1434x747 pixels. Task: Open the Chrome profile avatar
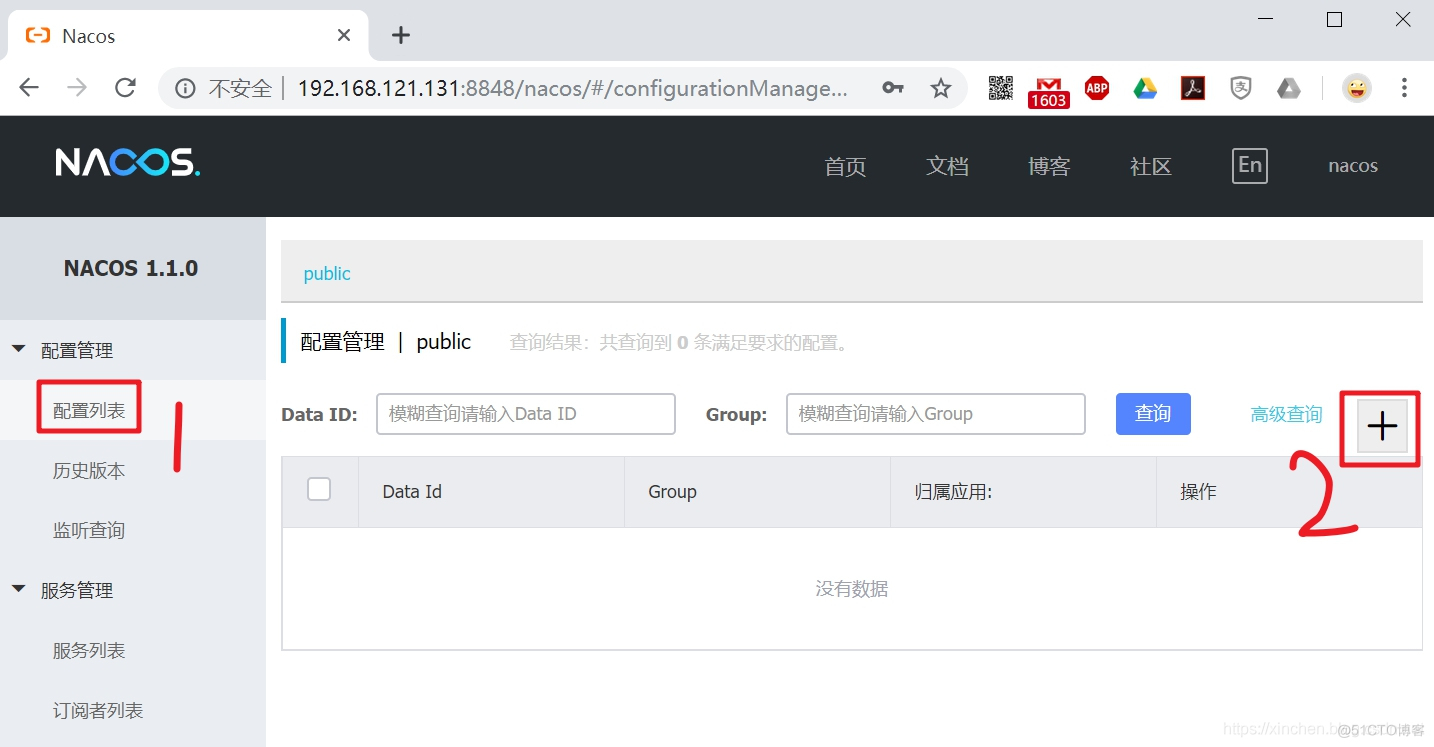coord(1356,88)
